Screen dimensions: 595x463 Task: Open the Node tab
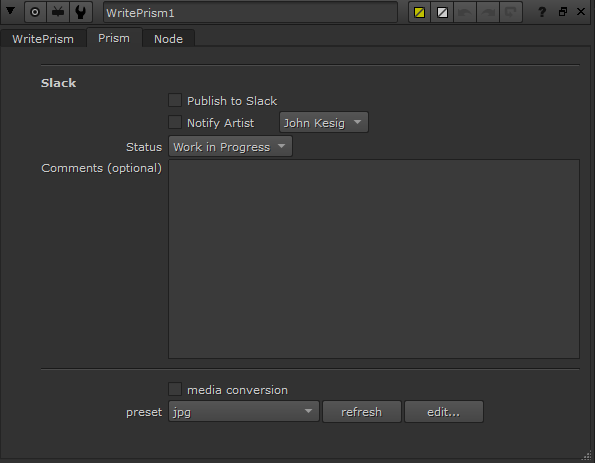click(x=168, y=39)
